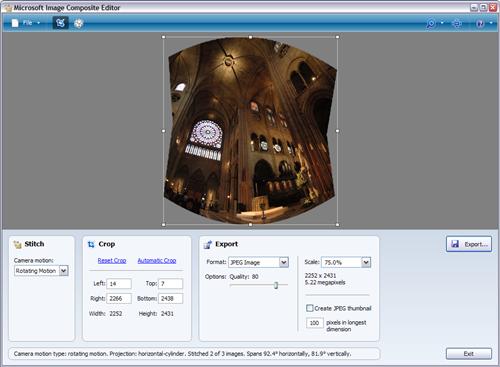The height and width of the screenshot is (367, 500).
Task: Click the top-center crop handle
Action: [250, 37]
